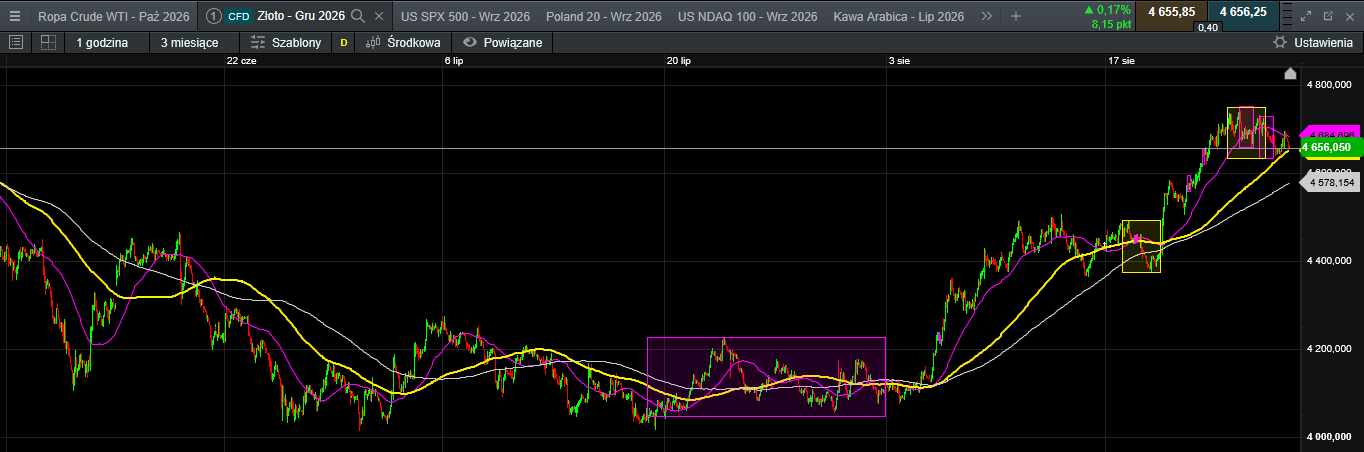
Task: Click the sell price 4 655,85
Action: tap(1172, 12)
